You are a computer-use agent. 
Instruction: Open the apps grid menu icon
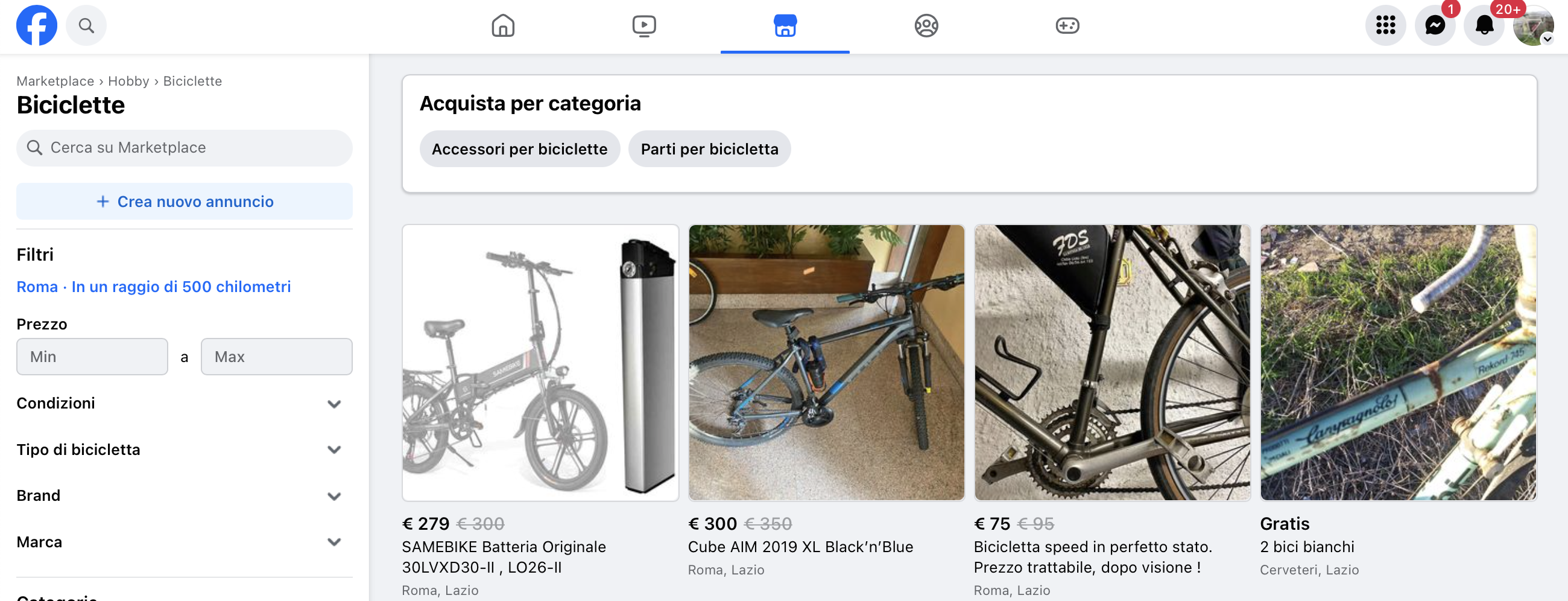[x=1385, y=25]
